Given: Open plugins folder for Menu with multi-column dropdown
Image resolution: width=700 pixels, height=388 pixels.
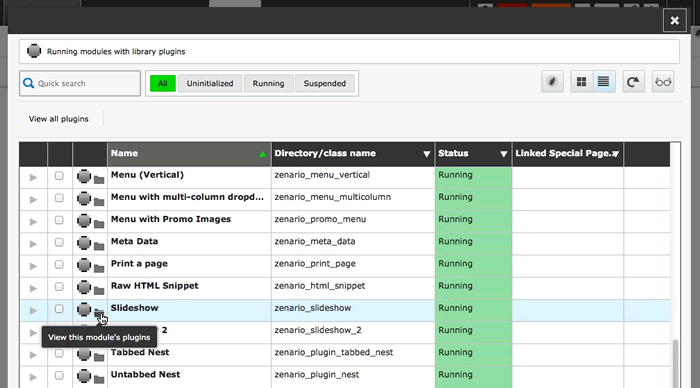Looking at the screenshot, I should tap(99, 202).
